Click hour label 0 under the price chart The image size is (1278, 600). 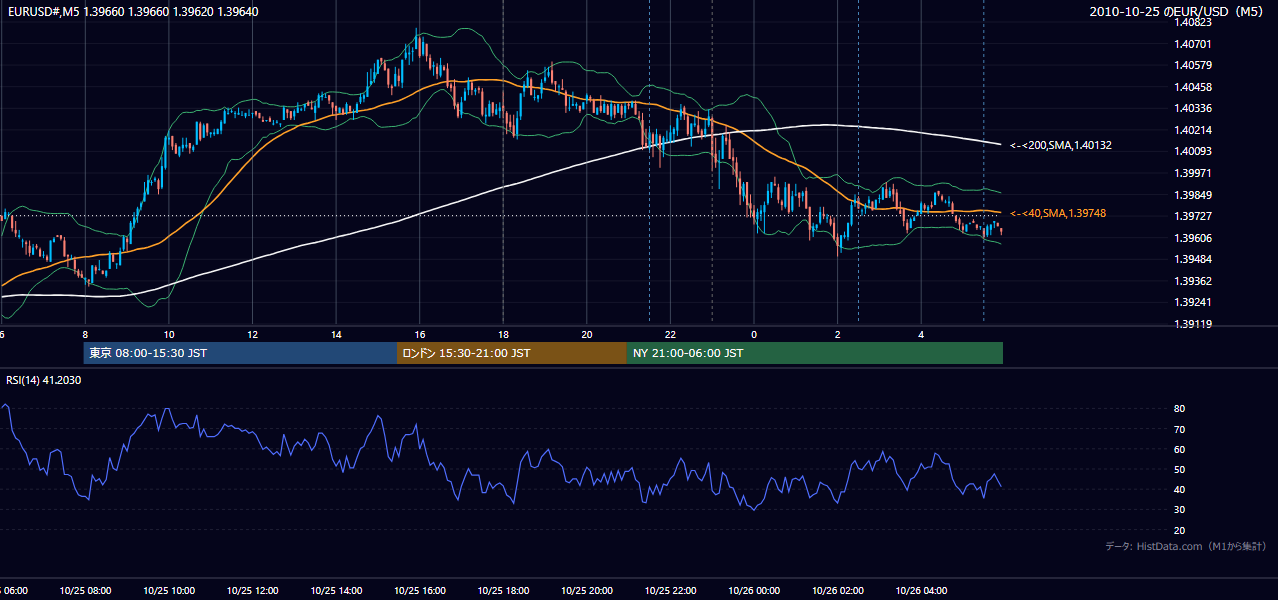click(x=754, y=335)
